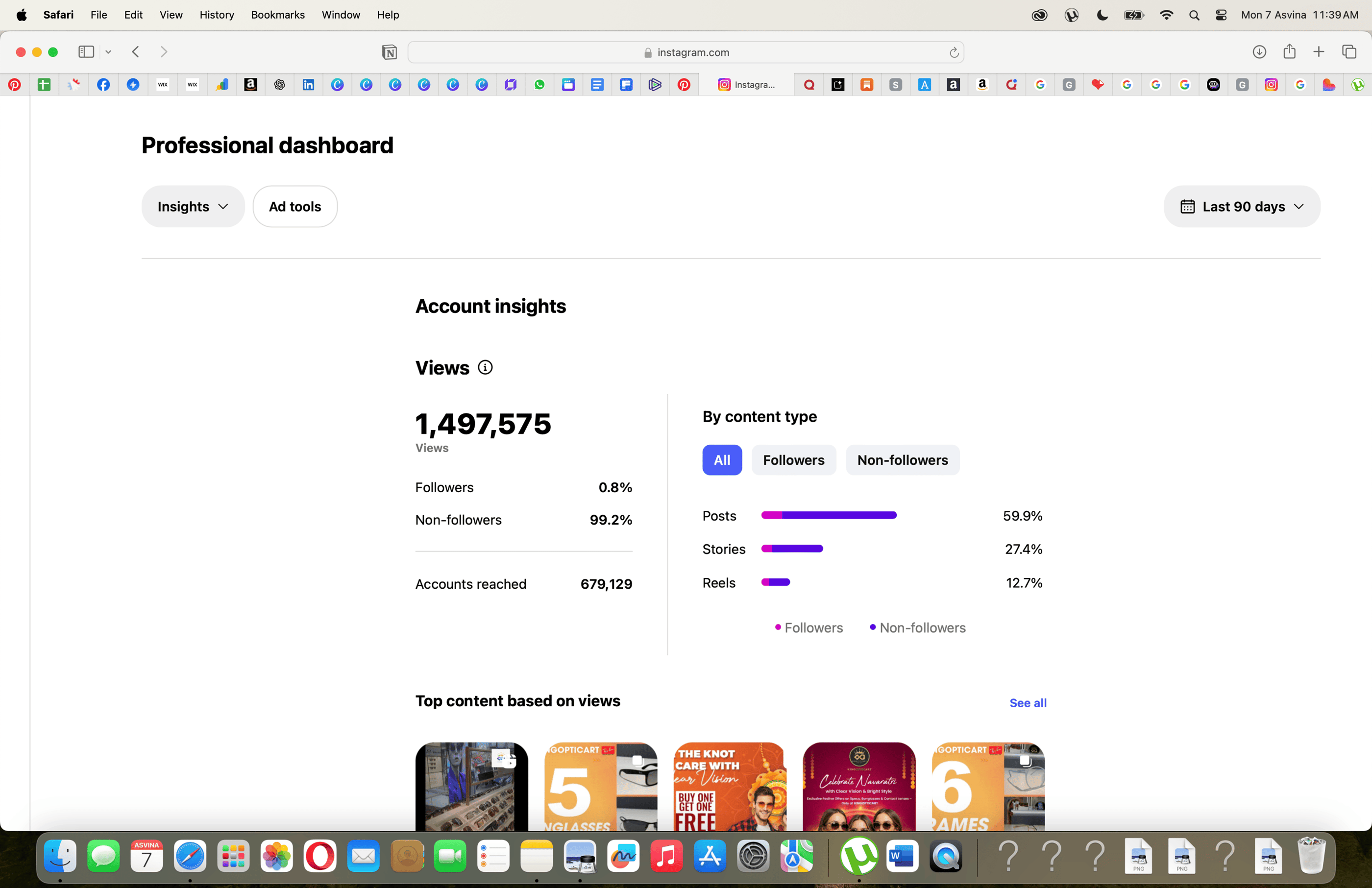Screen dimensions: 1372x888
Task: Switch to the Instagram tab
Action: 747,85
